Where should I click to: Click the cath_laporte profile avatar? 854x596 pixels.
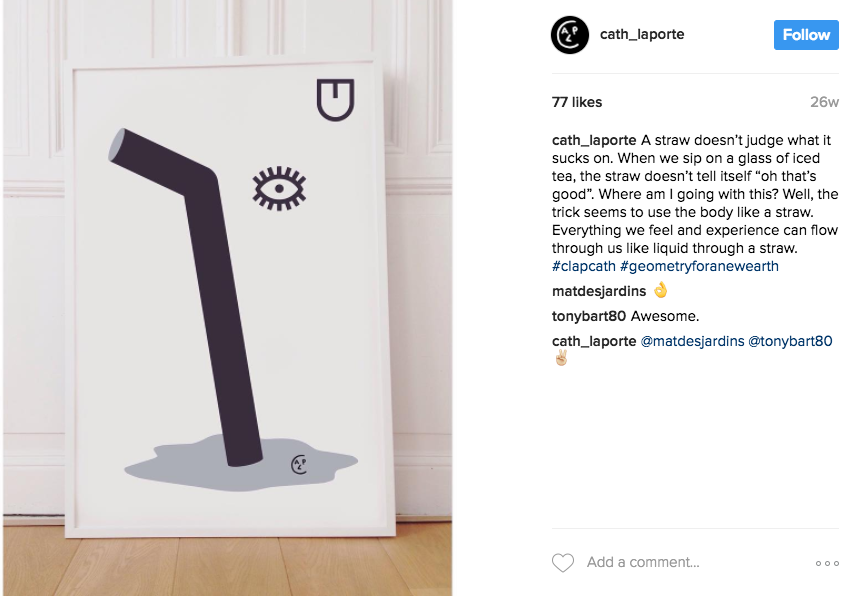(x=570, y=35)
